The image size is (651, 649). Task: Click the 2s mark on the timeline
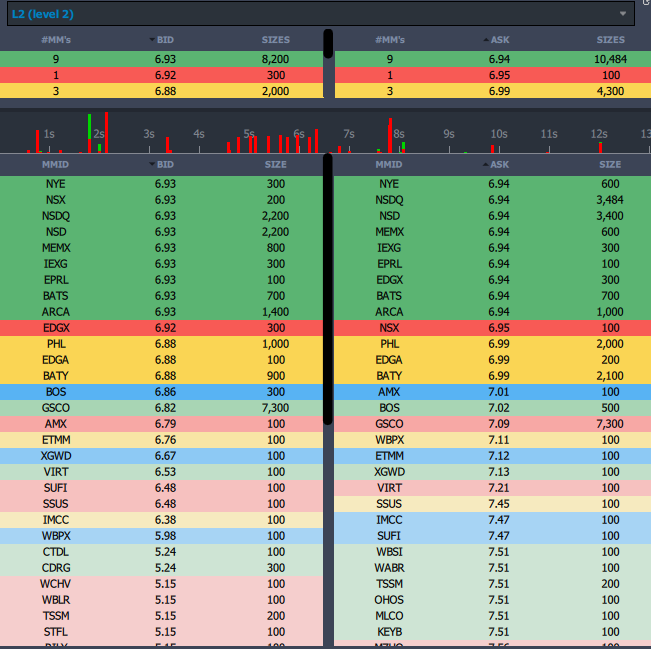click(99, 134)
